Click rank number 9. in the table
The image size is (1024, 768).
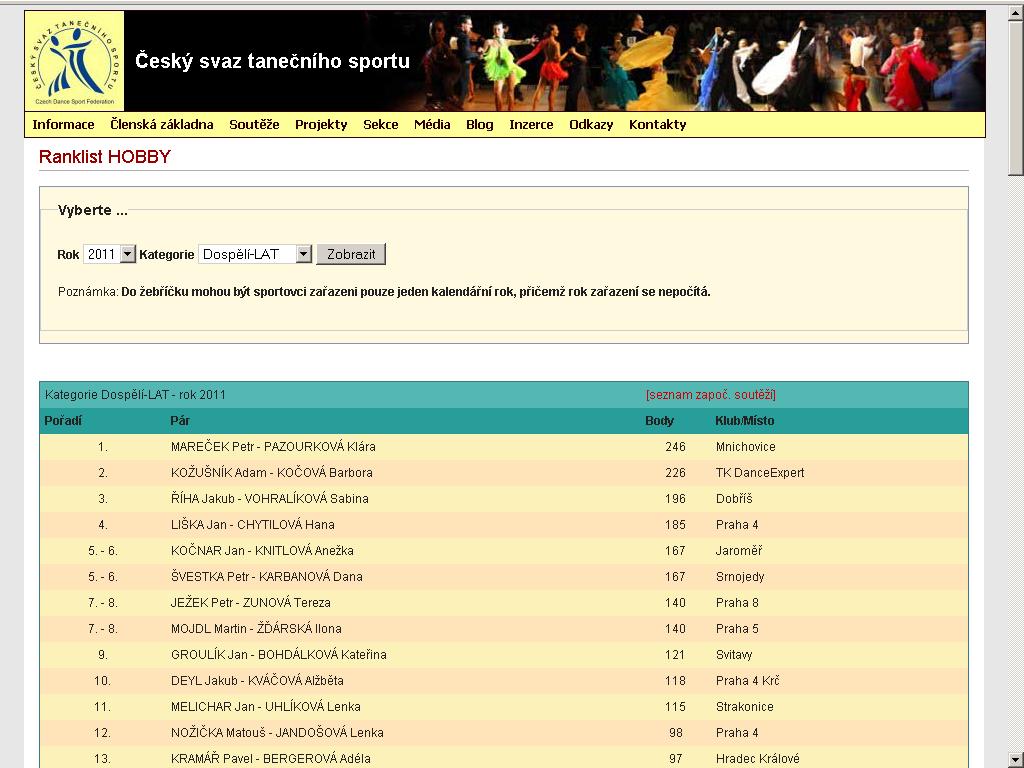click(x=103, y=654)
